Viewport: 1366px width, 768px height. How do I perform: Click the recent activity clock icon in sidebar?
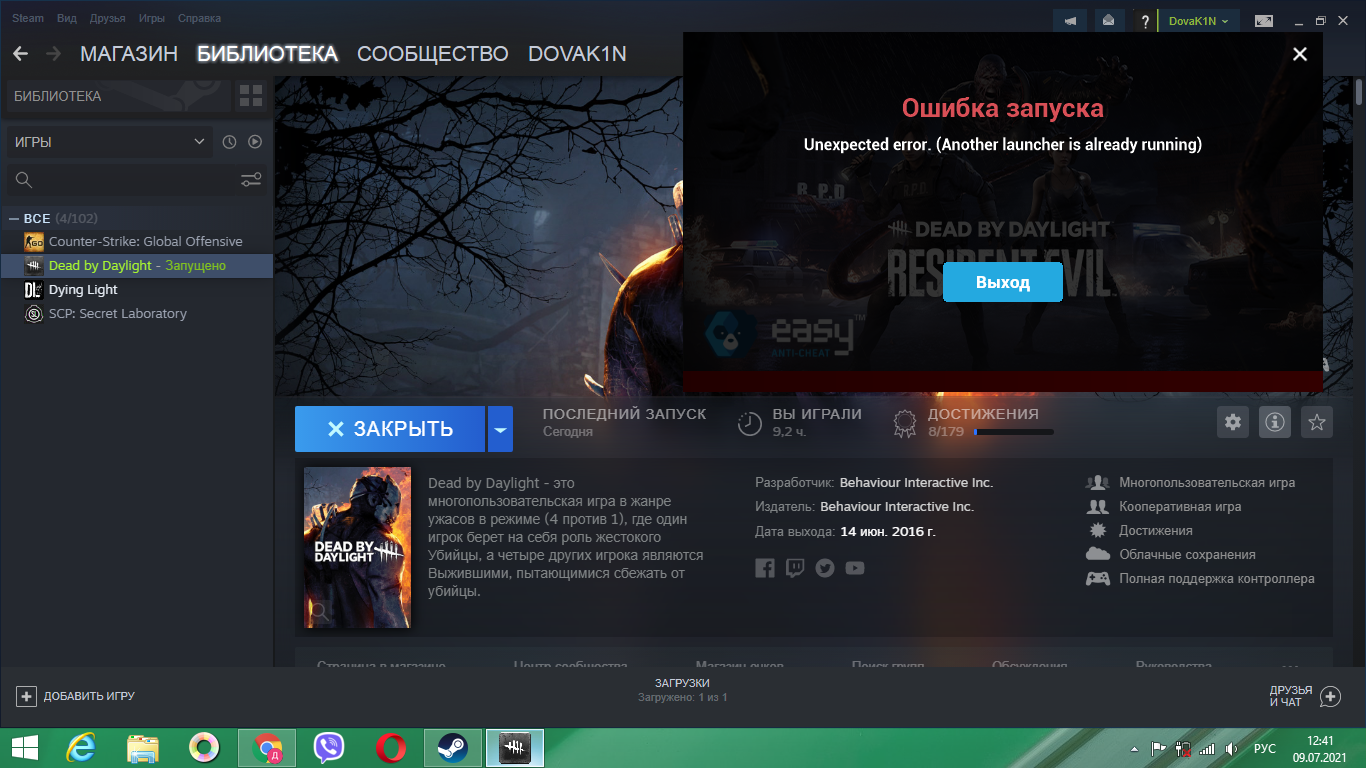(x=229, y=142)
